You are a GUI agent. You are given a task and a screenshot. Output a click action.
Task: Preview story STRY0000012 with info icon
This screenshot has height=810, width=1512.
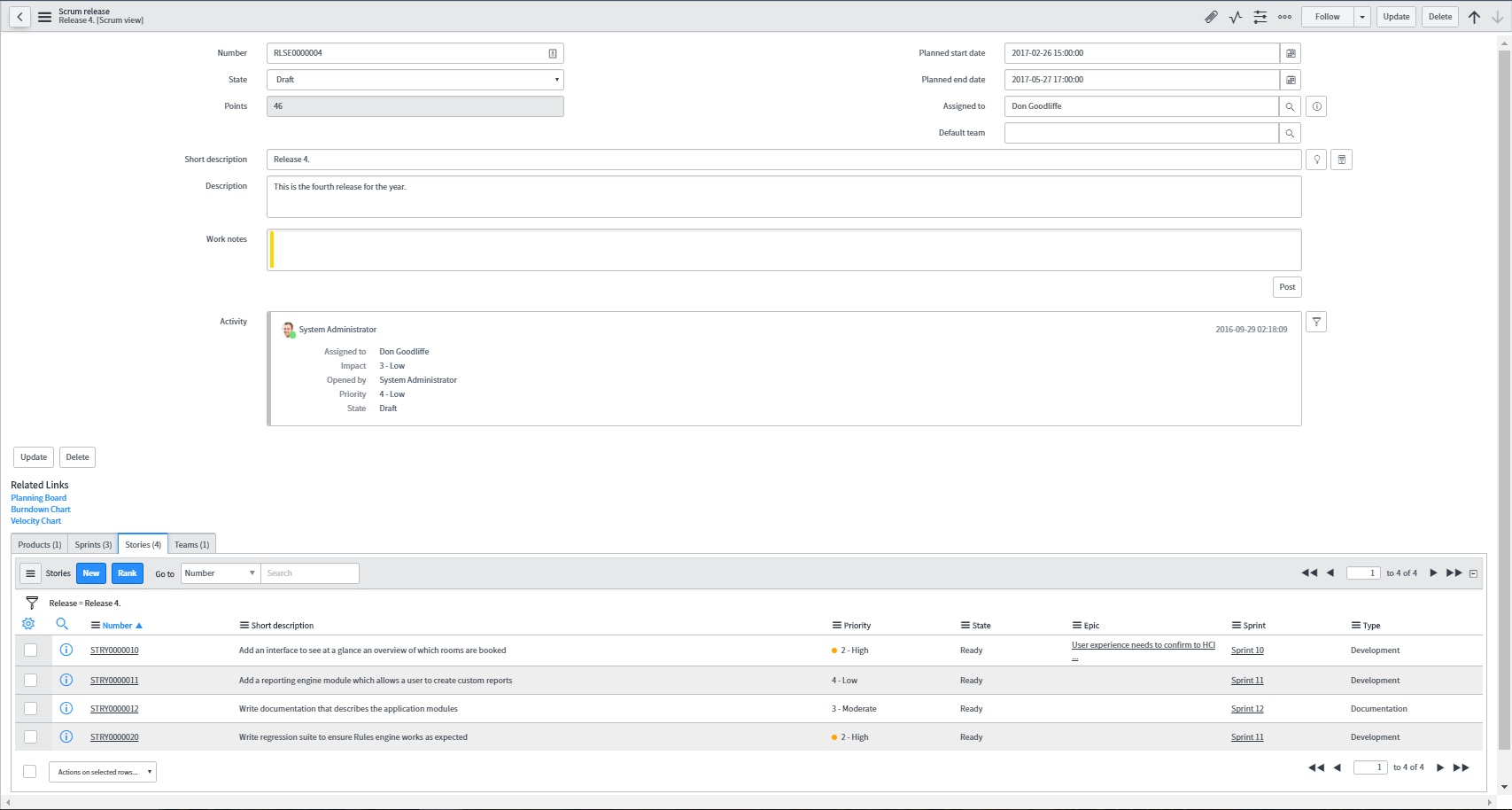click(x=66, y=708)
